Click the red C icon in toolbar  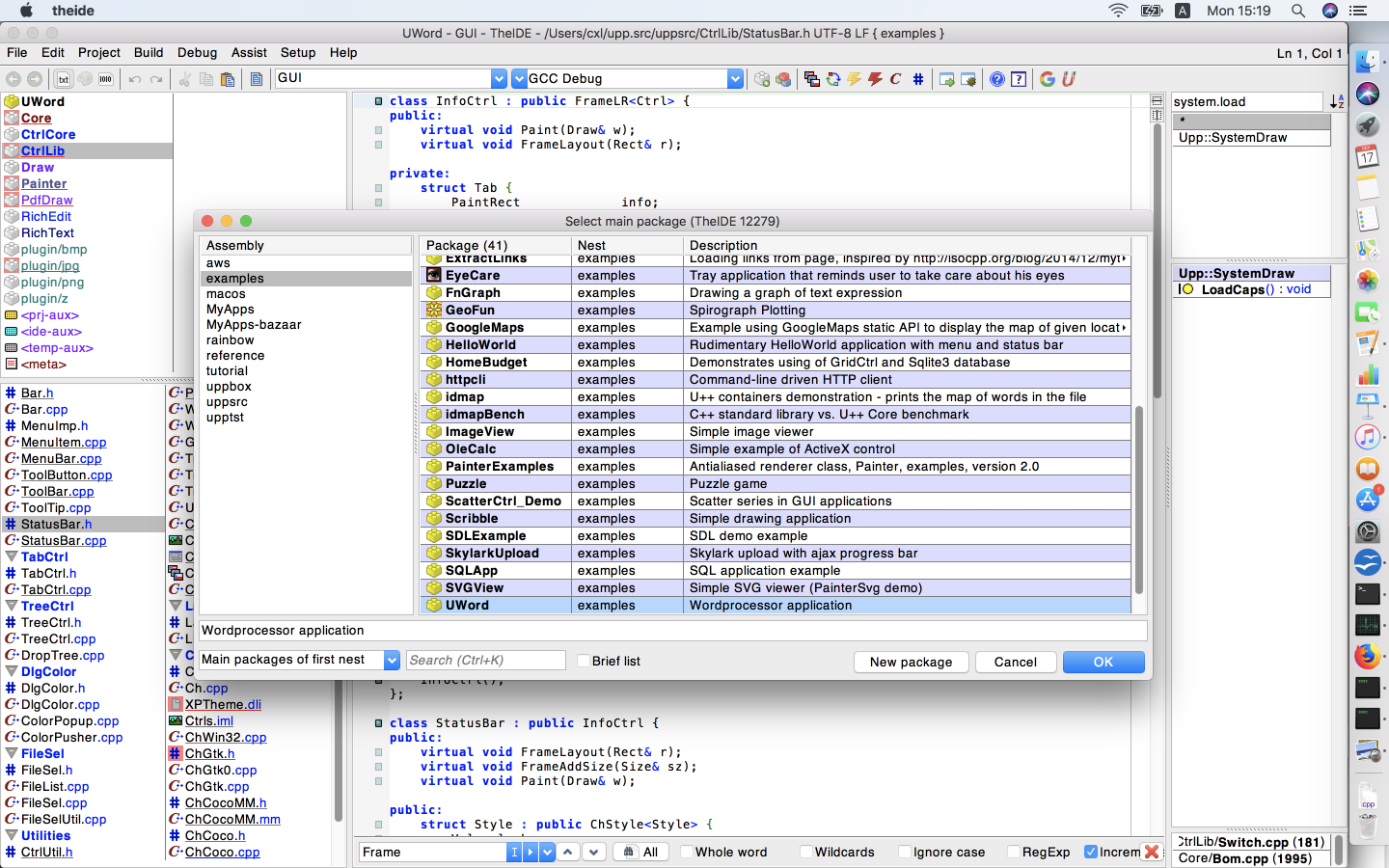pos(896,79)
